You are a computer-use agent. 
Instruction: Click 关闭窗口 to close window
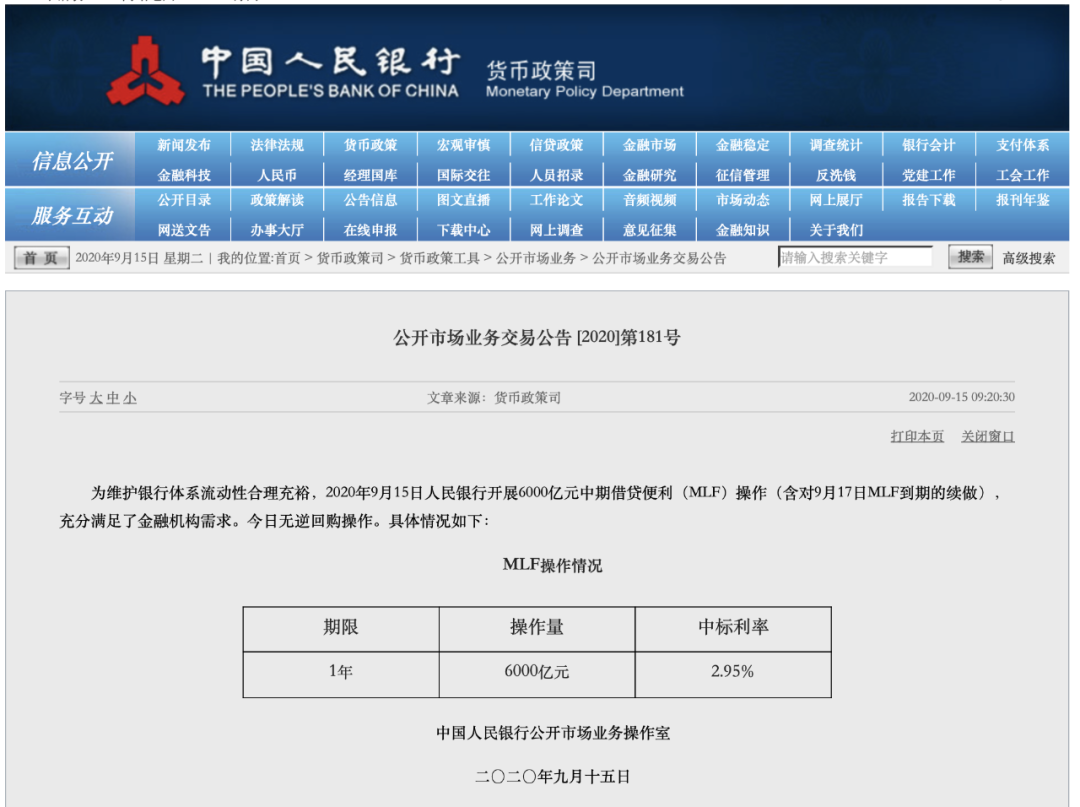pyautogui.click(x=987, y=436)
